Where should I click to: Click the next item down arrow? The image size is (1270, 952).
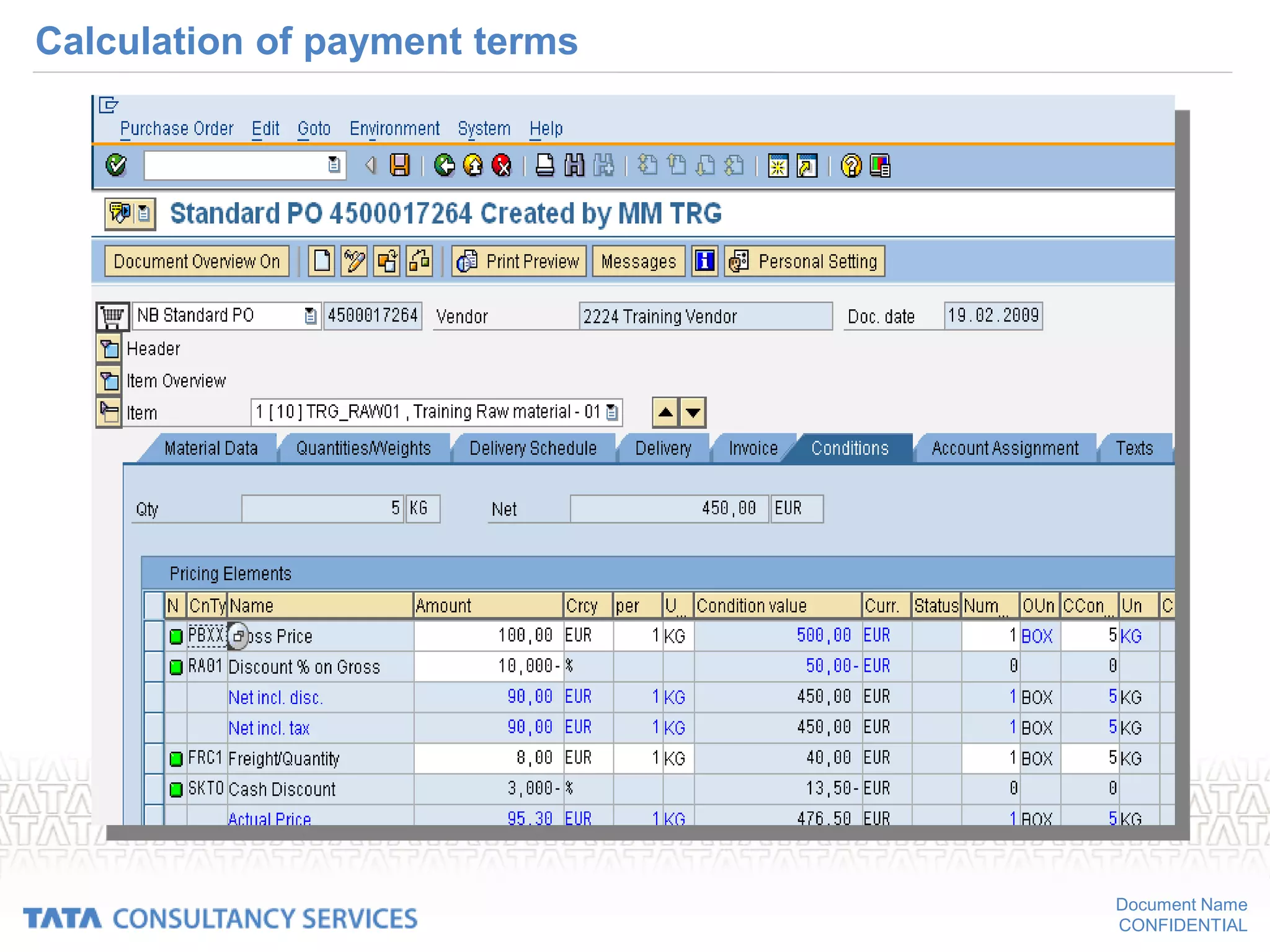693,412
